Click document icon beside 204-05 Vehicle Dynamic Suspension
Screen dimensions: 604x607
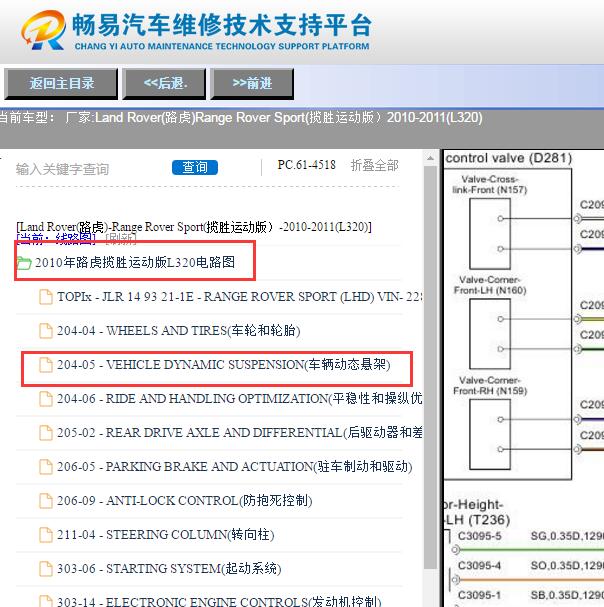tap(46, 365)
